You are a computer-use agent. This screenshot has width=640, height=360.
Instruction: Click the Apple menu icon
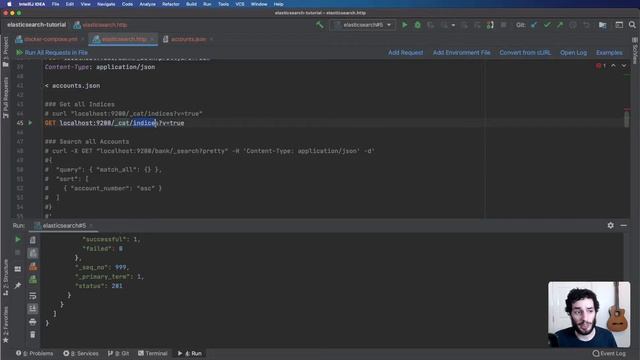pos(9,4)
